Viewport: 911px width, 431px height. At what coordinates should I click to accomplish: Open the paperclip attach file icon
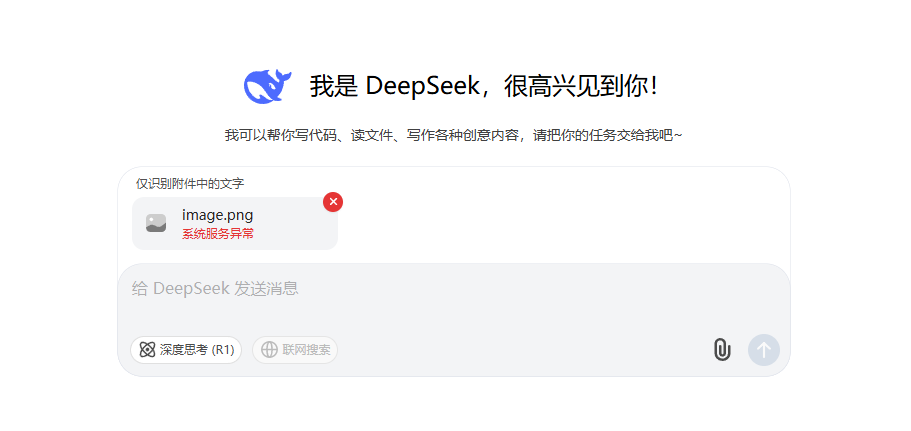(722, 350)
